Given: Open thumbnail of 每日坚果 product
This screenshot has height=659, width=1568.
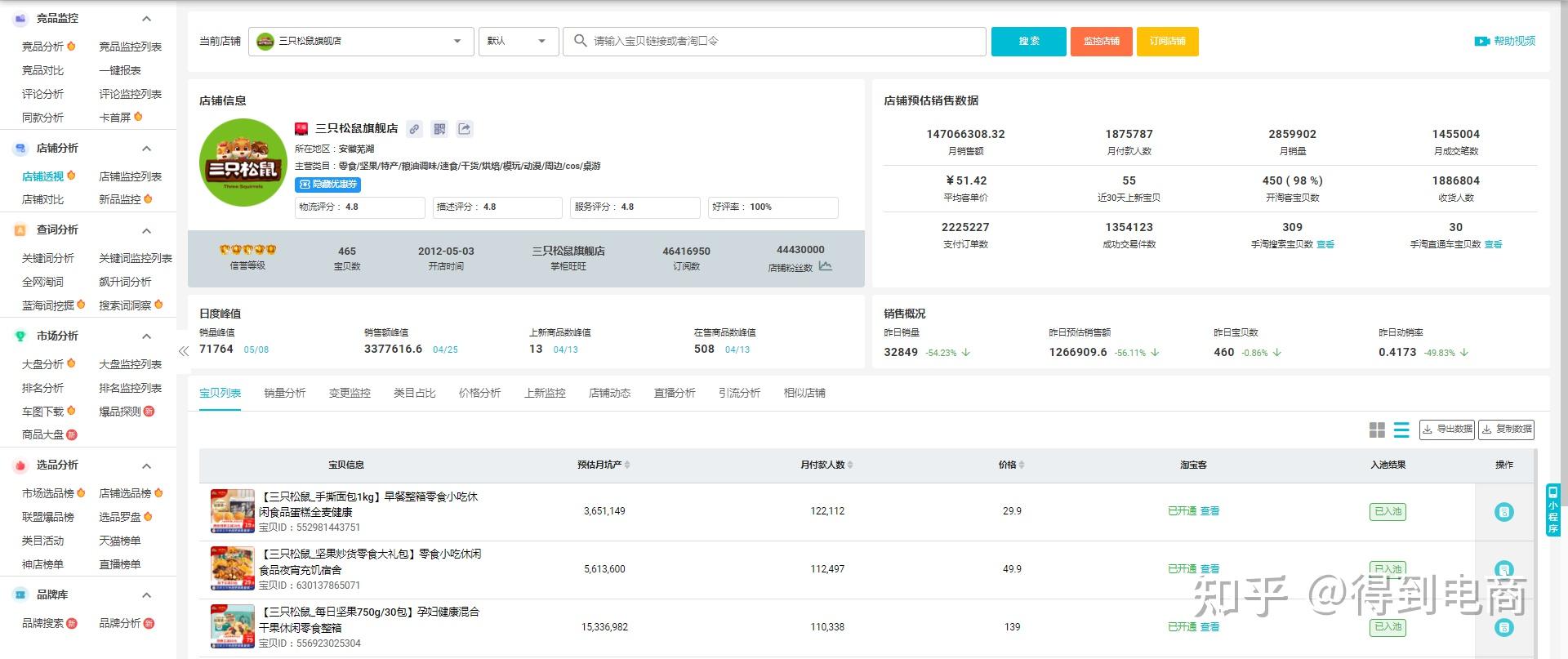Looking at the screenshot, I should click(233, 626).
